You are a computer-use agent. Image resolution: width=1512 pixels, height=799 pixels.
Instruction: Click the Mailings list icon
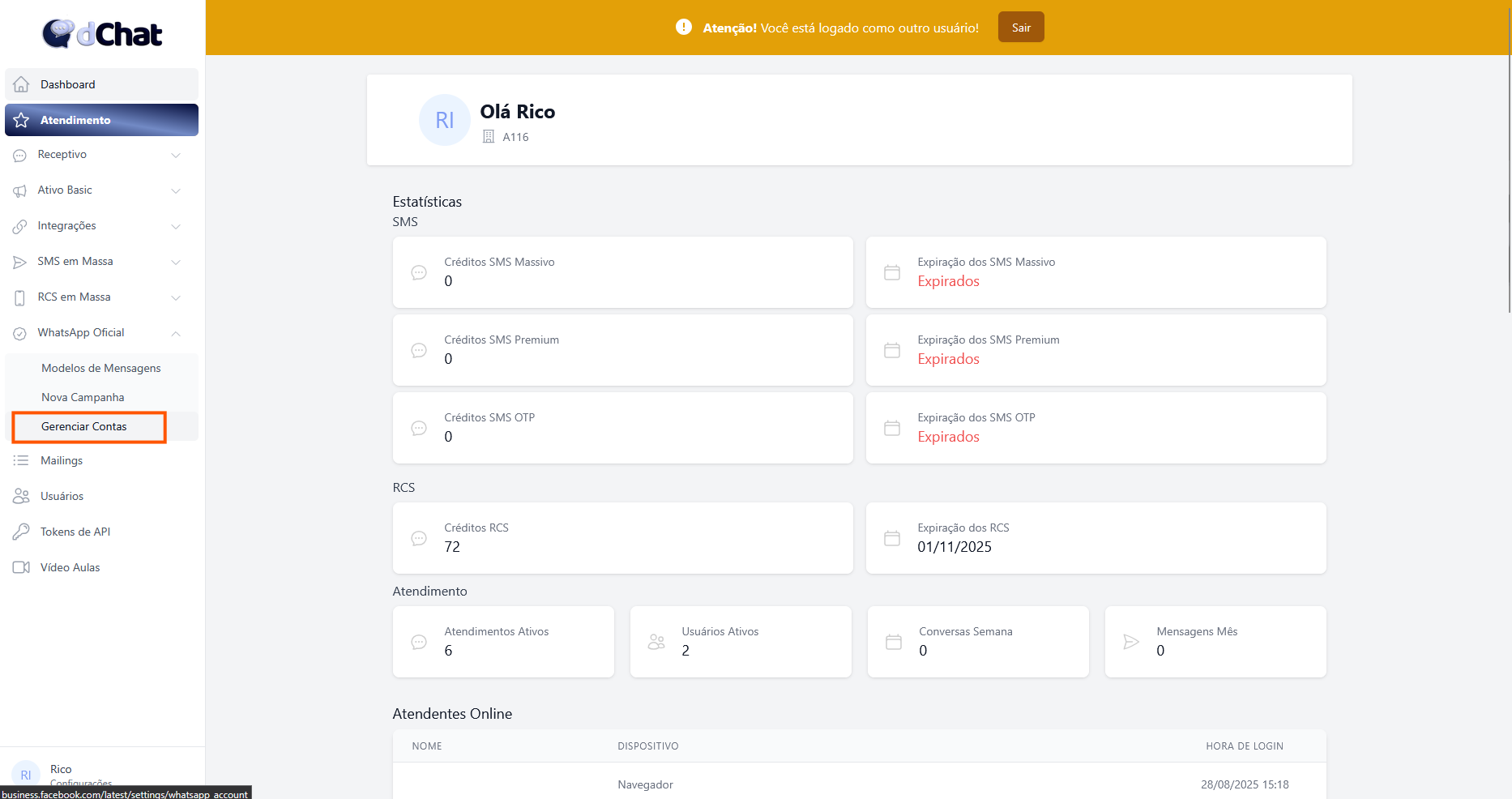click(x=21, y=460)
